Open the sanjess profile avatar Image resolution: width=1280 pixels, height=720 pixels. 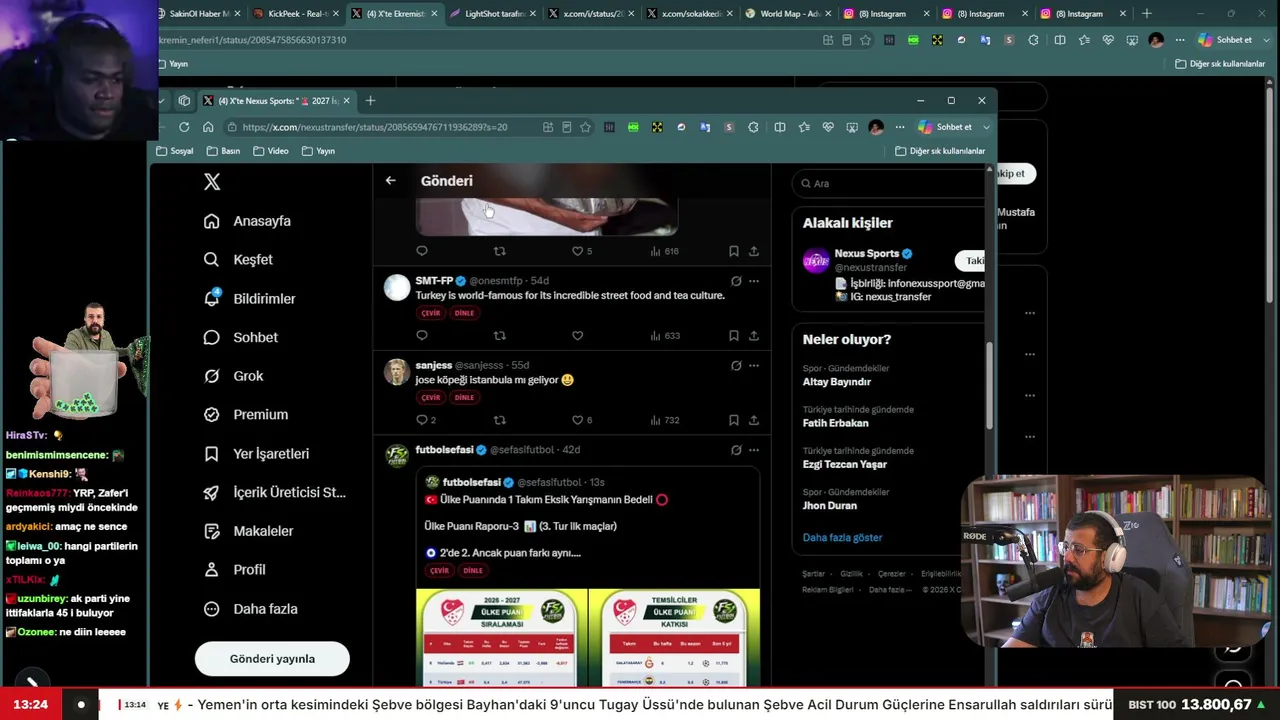click(x=397, y=372)
